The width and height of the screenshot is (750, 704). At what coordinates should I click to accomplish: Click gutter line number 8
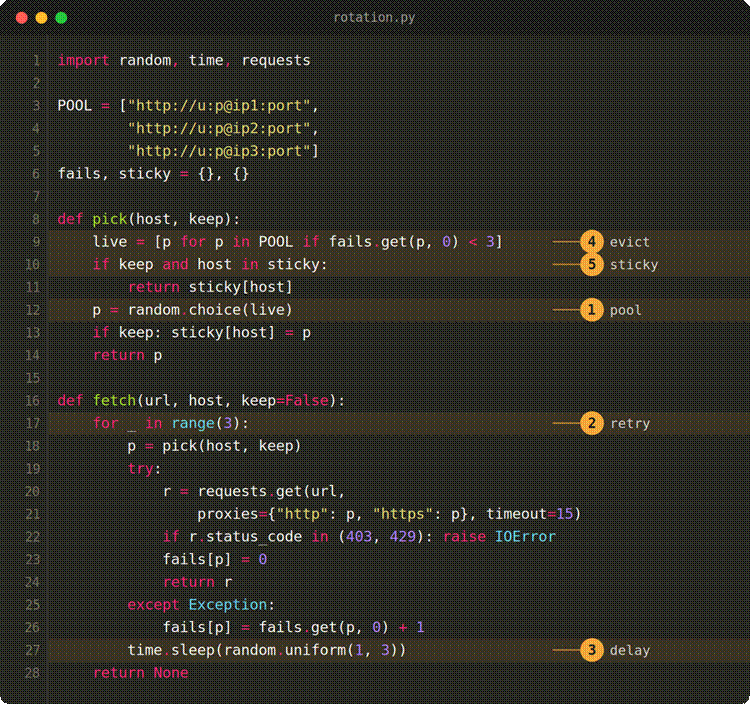click(x=36, y=220)
